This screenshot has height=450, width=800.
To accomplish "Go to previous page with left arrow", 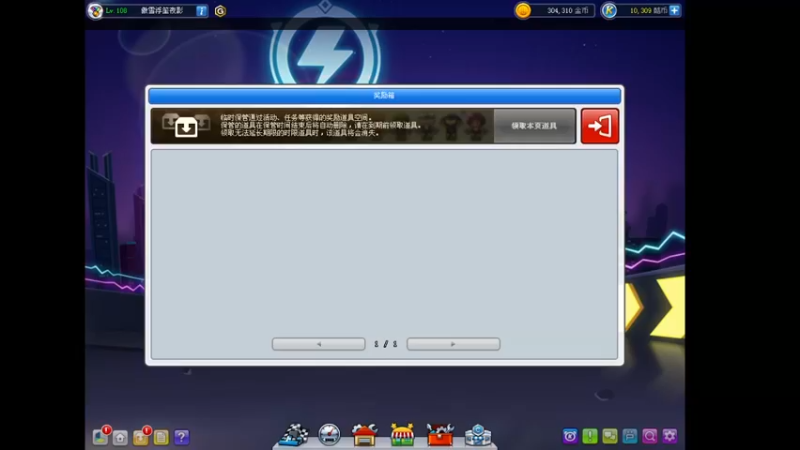I will [x=318, y=344].
